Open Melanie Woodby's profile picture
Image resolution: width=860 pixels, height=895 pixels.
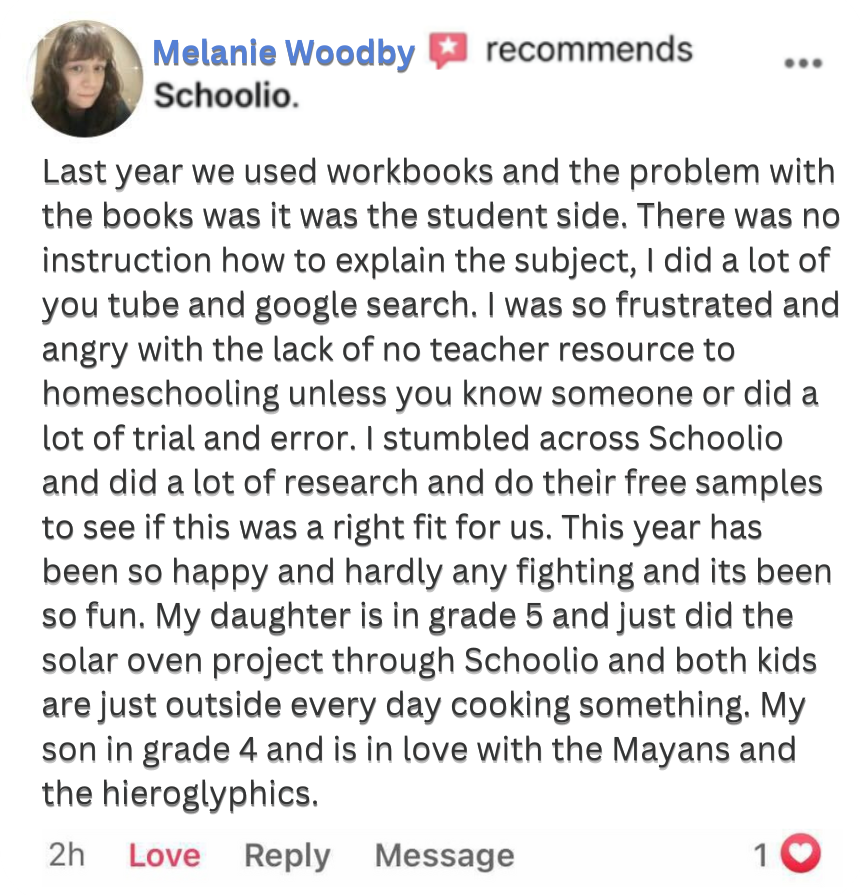(x=88, y=79)
